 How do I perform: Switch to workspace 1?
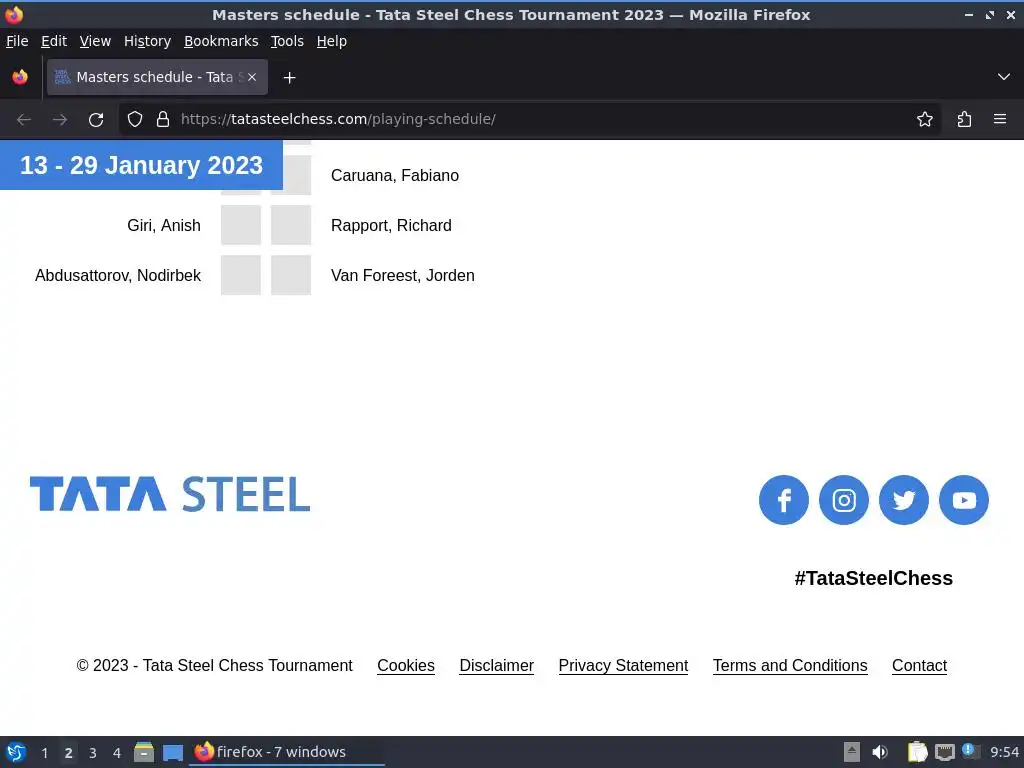point(44,753)
